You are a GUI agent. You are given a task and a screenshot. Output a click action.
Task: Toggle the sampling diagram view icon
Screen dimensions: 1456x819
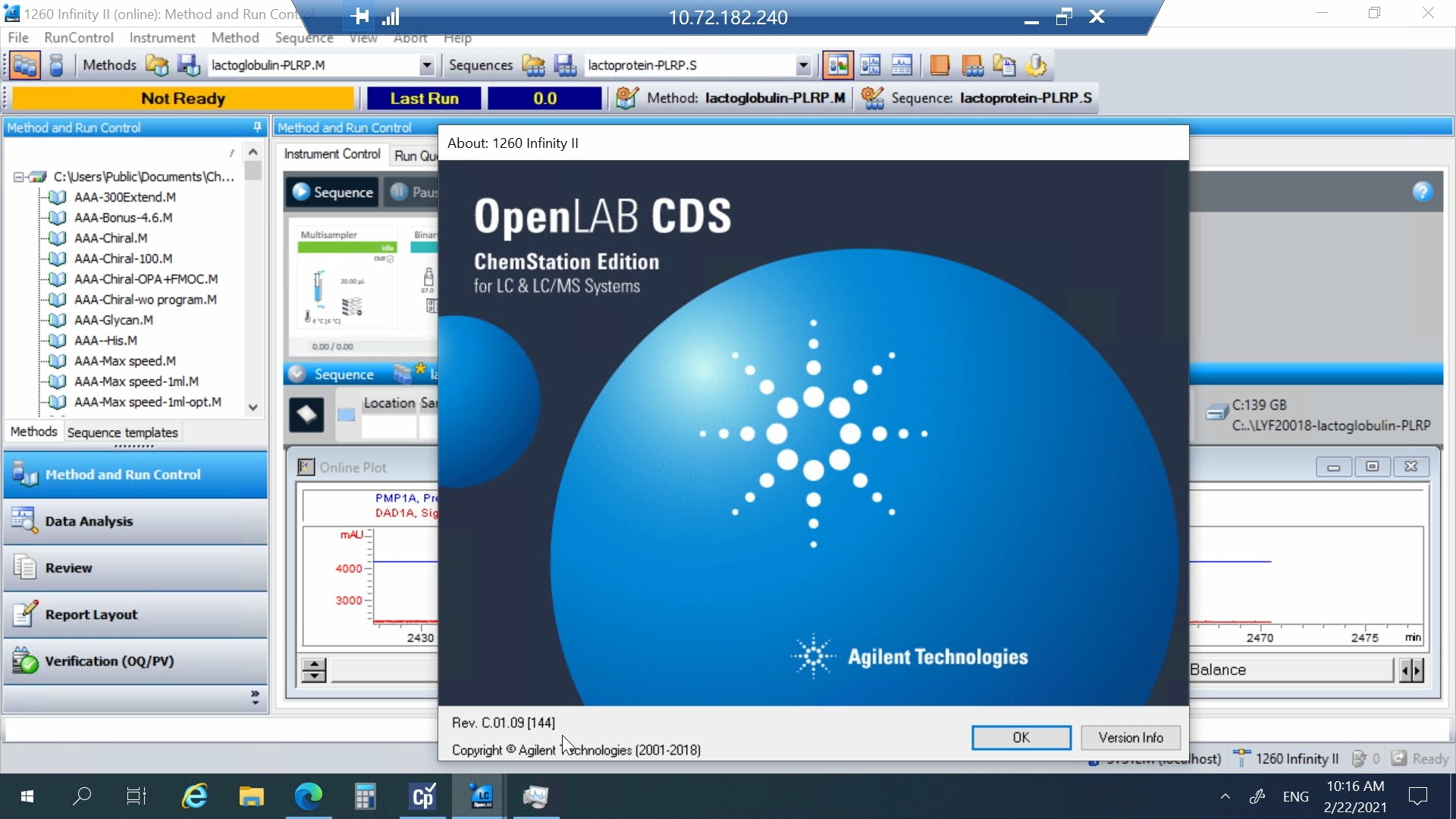[870, 65]
